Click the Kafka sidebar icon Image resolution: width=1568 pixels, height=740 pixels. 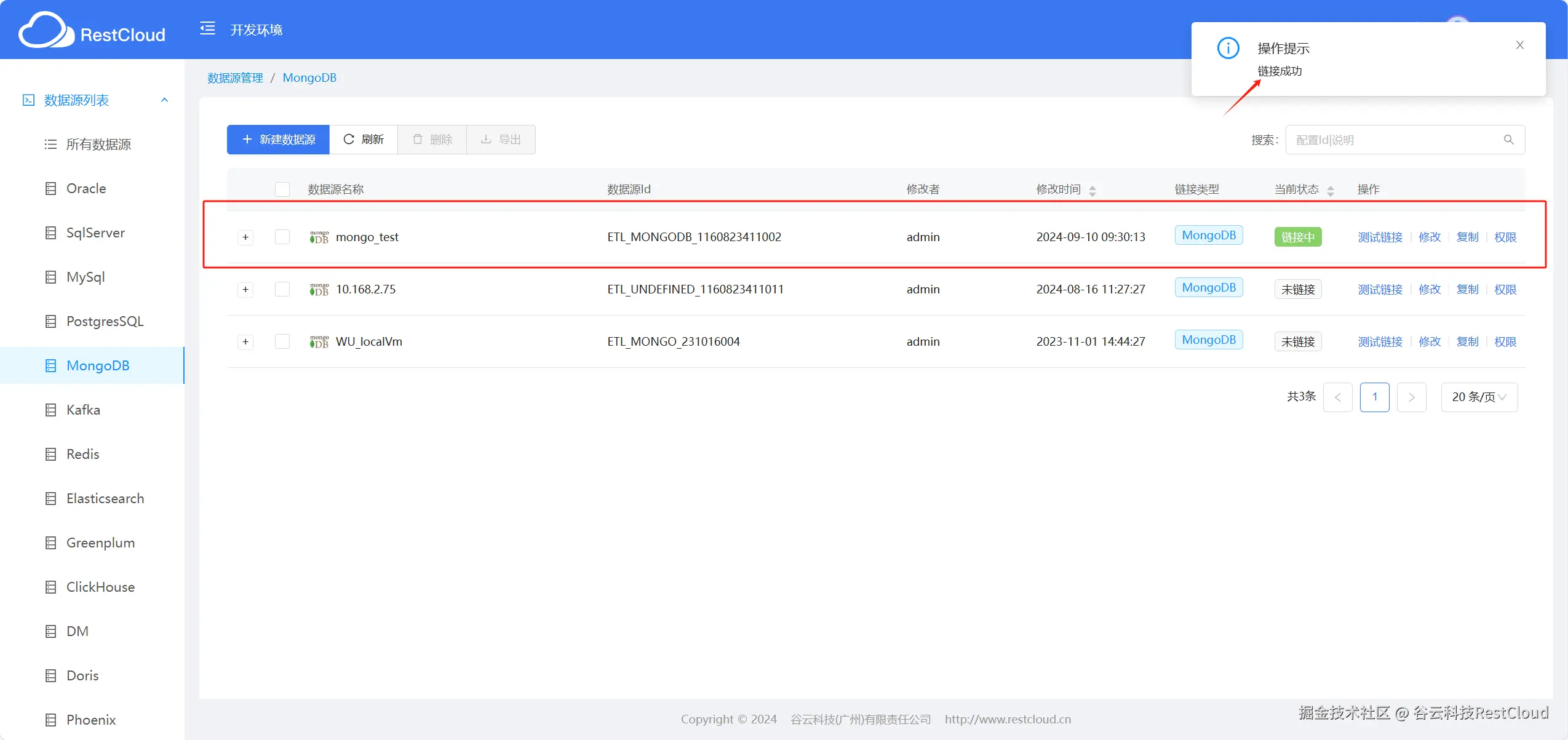pyautogui.click(x=51, y=410)
